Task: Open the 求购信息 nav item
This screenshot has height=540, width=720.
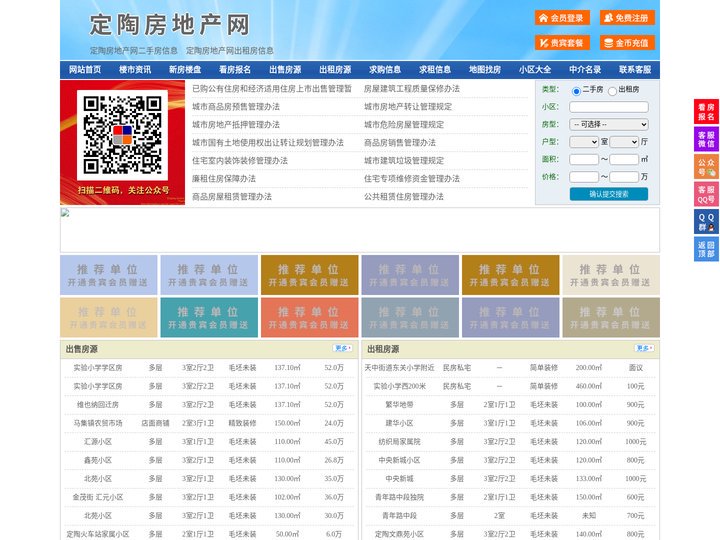Action: (385, 70)
